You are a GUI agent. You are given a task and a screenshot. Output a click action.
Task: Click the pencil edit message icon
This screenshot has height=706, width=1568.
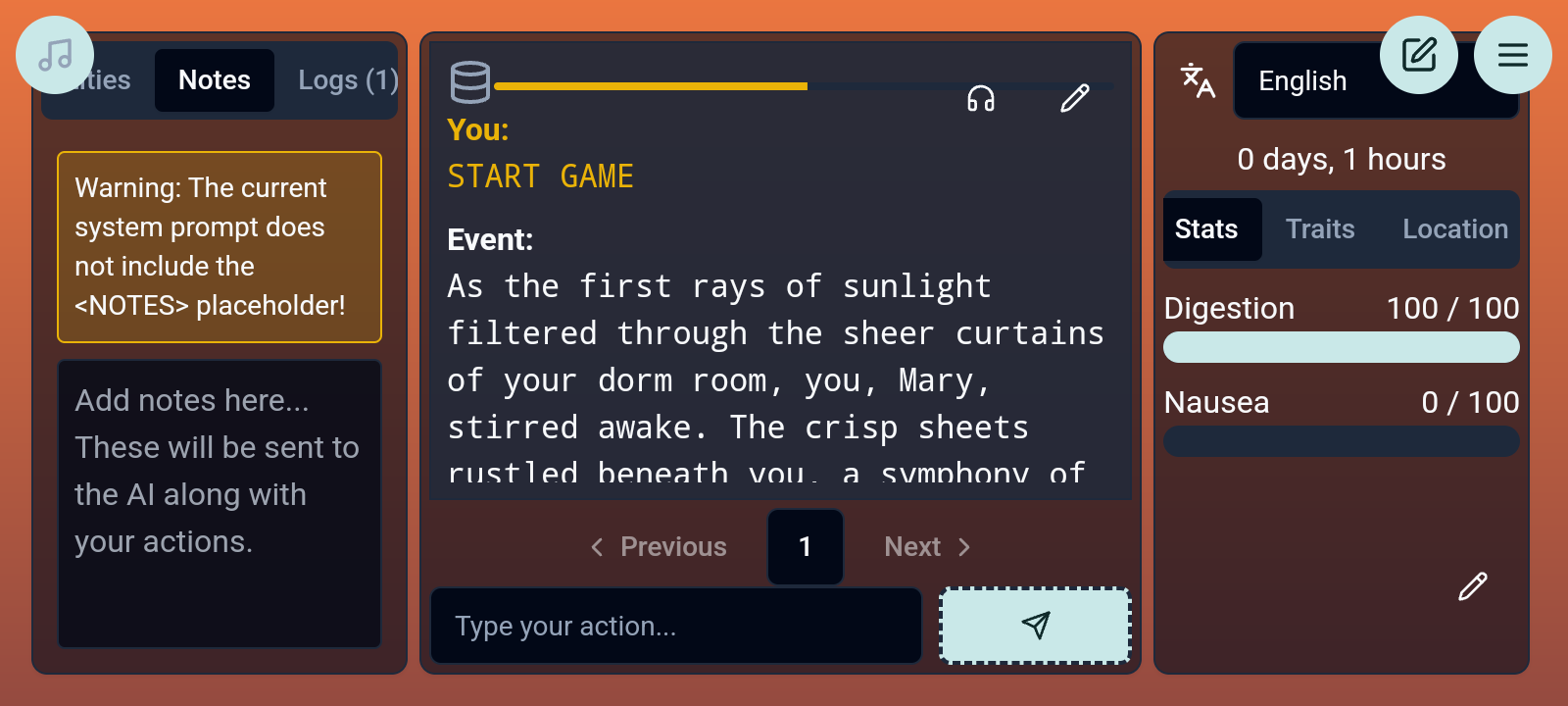click(1074, 98)
